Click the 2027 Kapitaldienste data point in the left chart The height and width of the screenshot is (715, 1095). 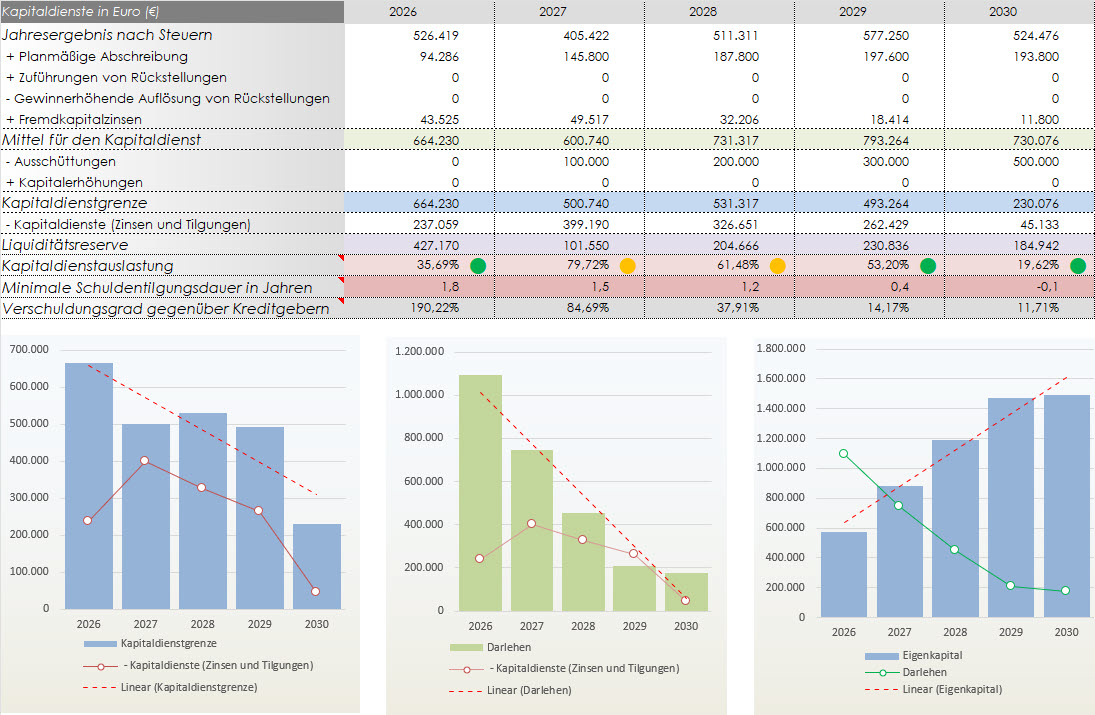pos(145,461)
